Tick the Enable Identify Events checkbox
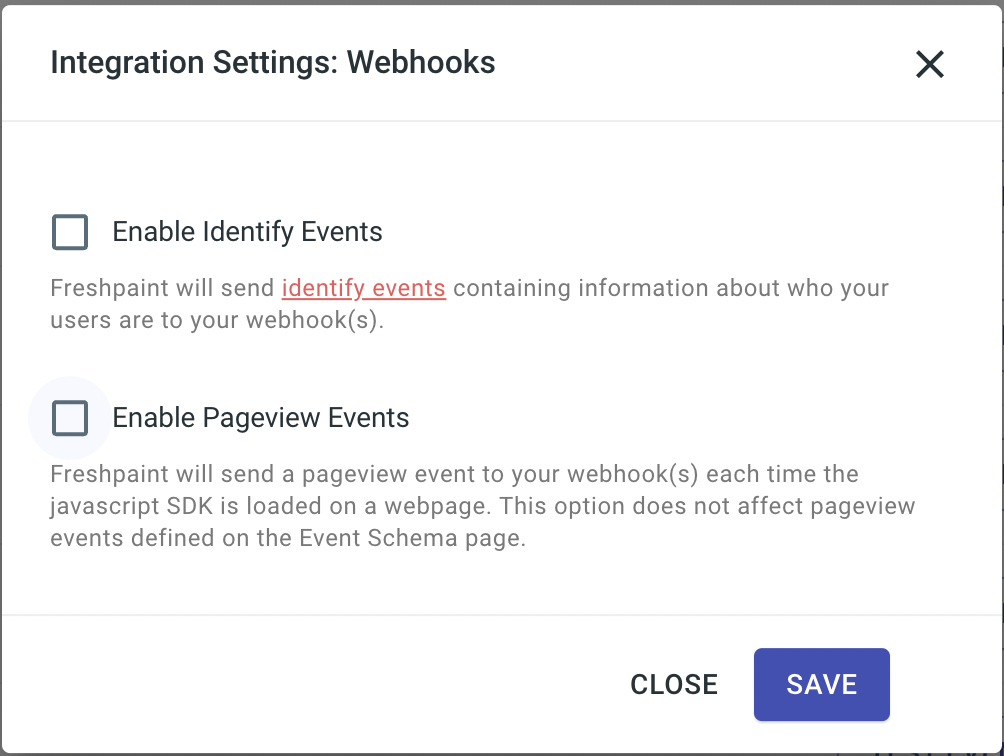The image size is (1004, 756). pyautogui.click(x=70, y=232)
